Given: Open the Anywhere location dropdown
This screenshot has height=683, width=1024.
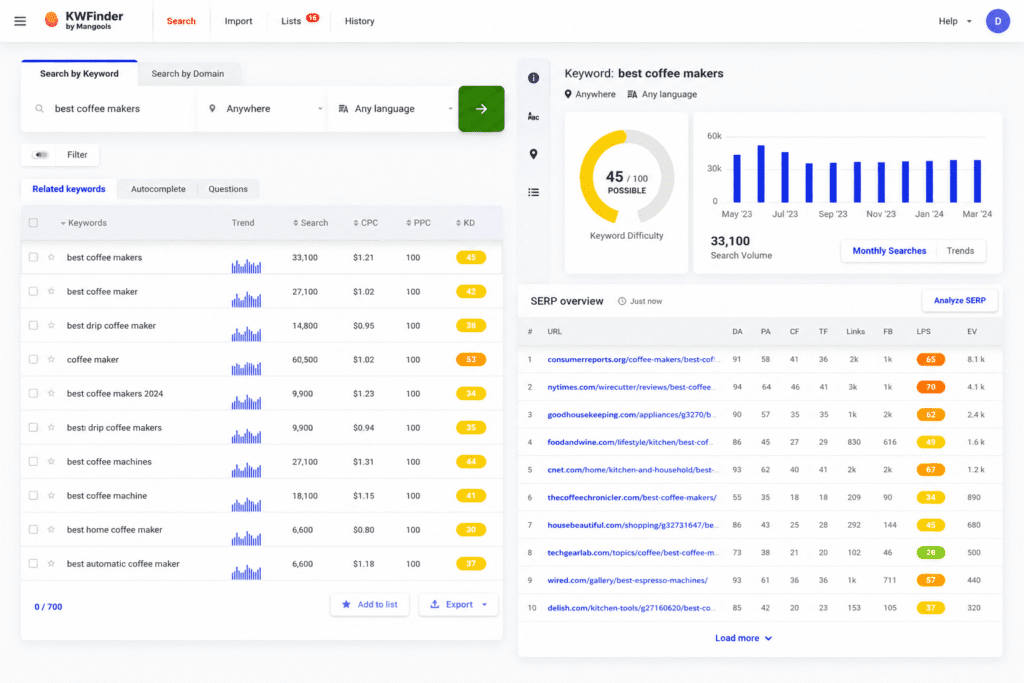Looking at the screenshot, I should [x=264, y=108].
